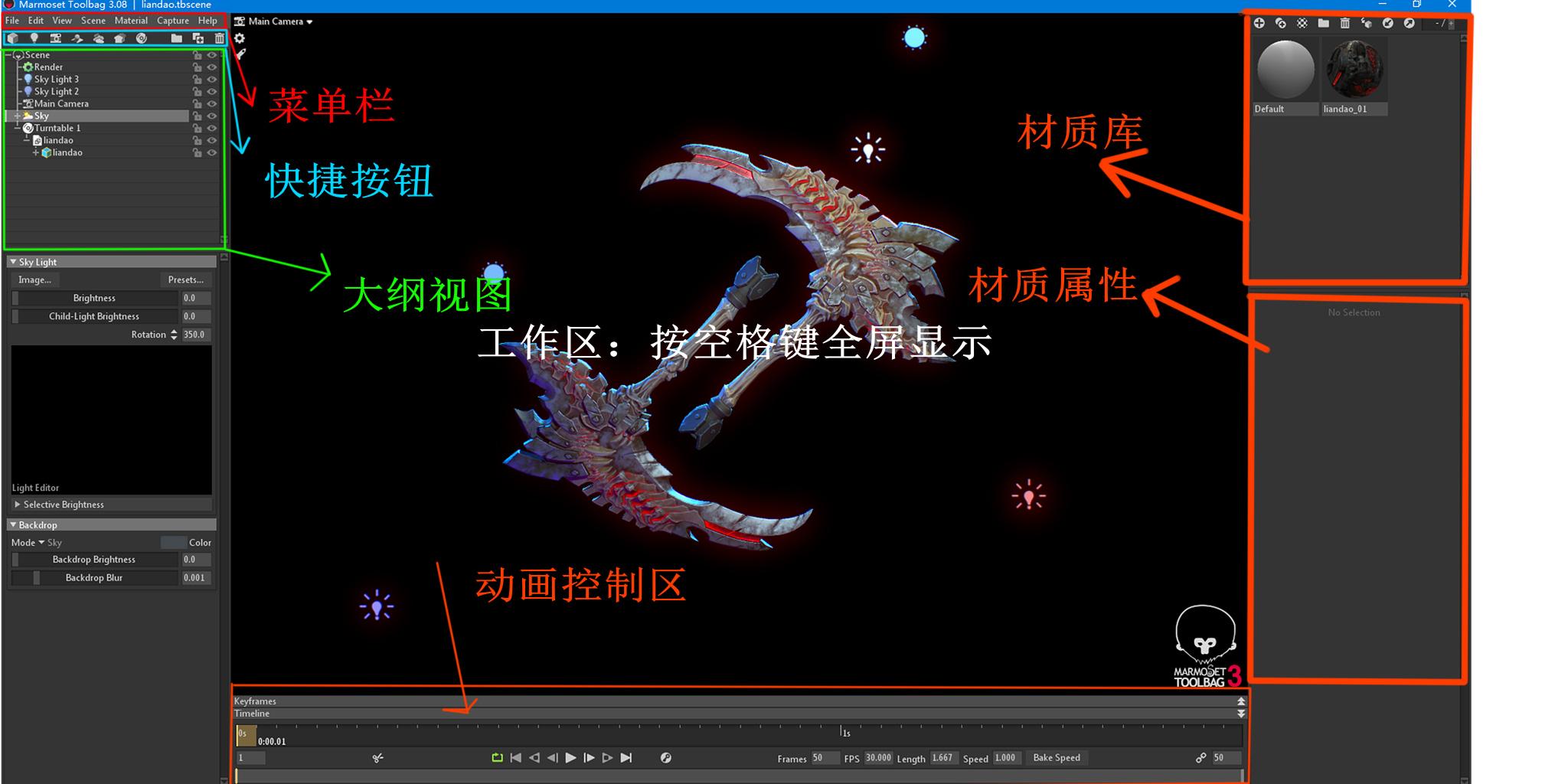Open the Capture menu
This screenshot has height=784, width=1568.
pos(173,21)
